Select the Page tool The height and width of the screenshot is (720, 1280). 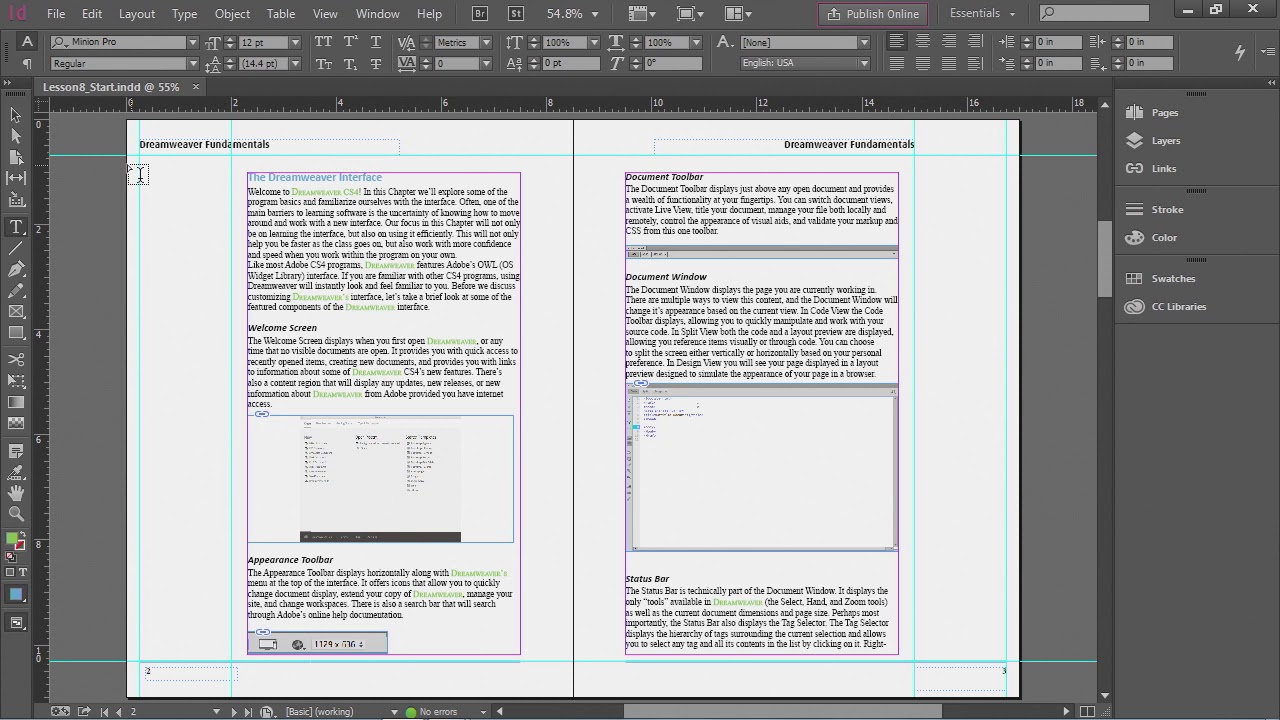click(x=16, y=157)
